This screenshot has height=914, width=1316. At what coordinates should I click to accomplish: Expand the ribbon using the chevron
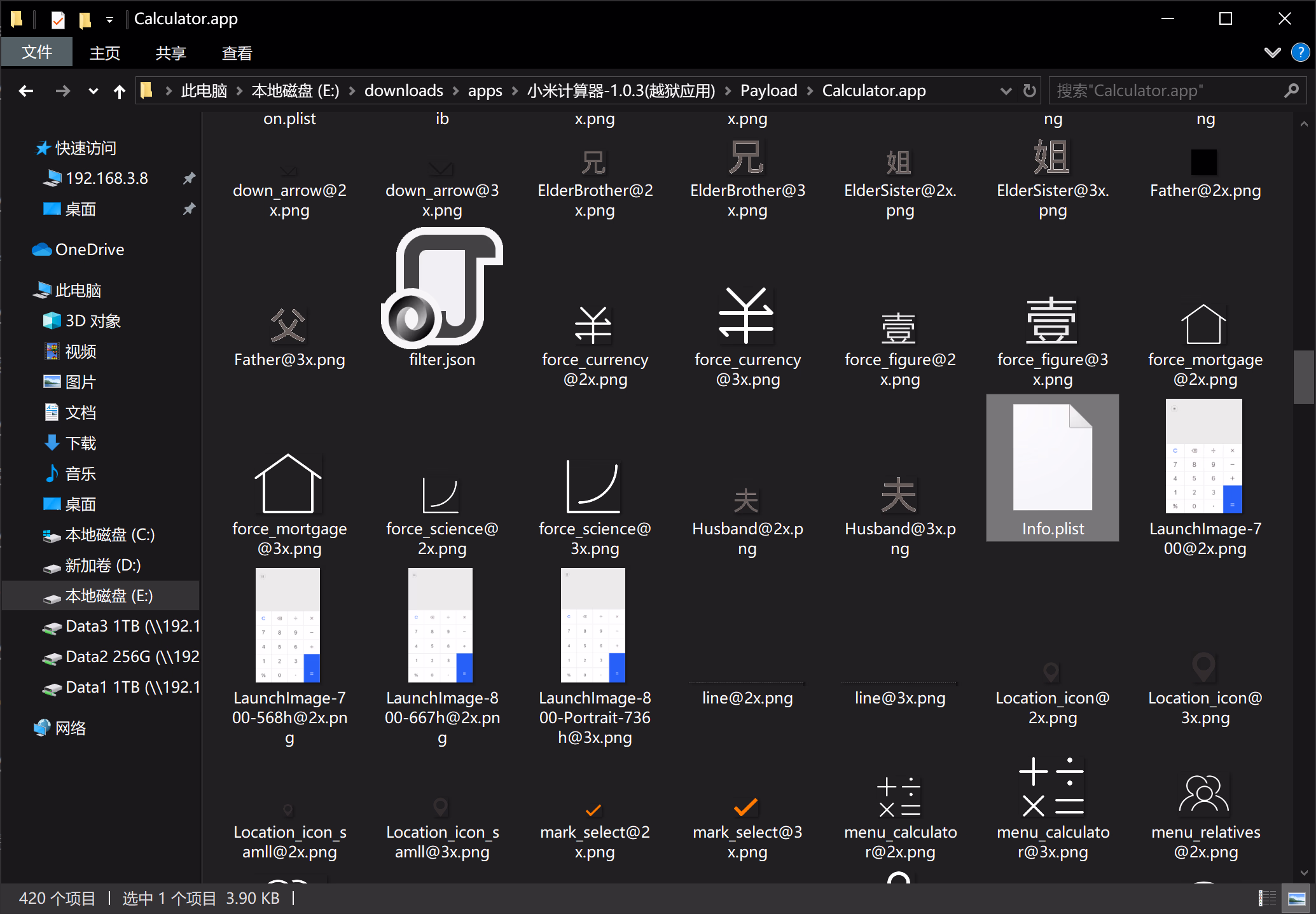click(x=1273, y=53)
